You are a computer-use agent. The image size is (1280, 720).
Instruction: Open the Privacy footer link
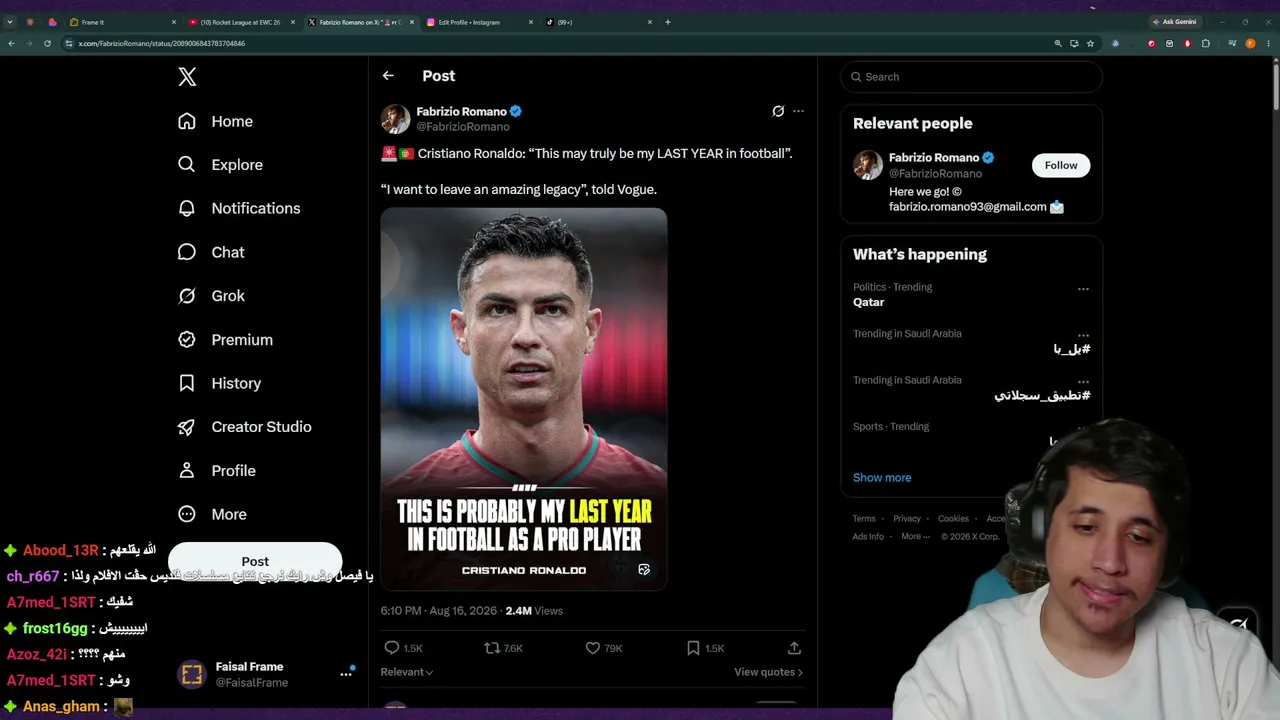point(907,519)
